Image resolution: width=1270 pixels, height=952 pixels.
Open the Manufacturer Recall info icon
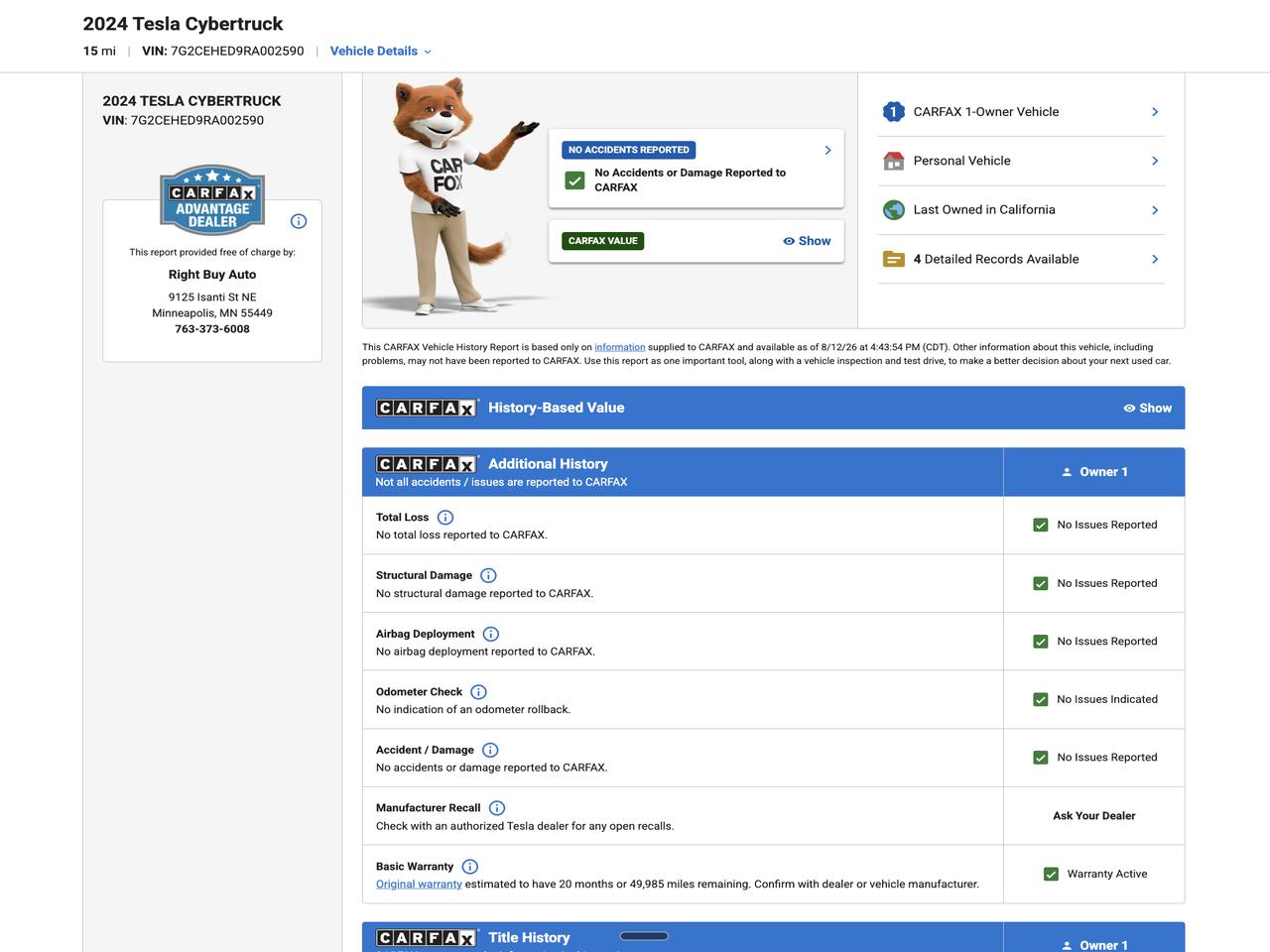coord(497,808)
